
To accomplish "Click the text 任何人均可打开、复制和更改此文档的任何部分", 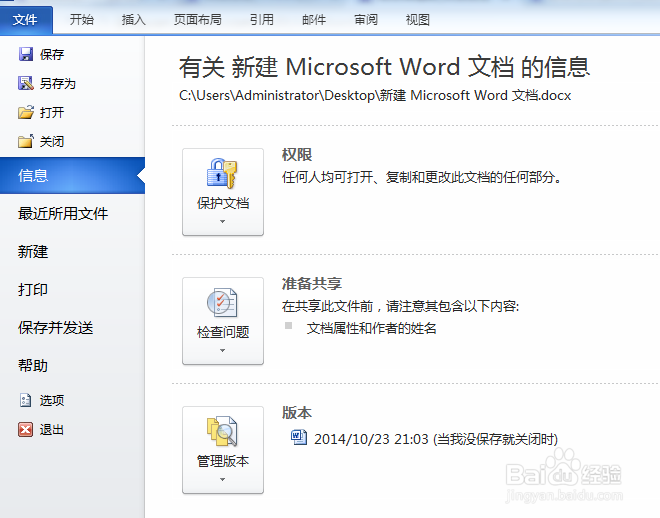I will (422, 177).
